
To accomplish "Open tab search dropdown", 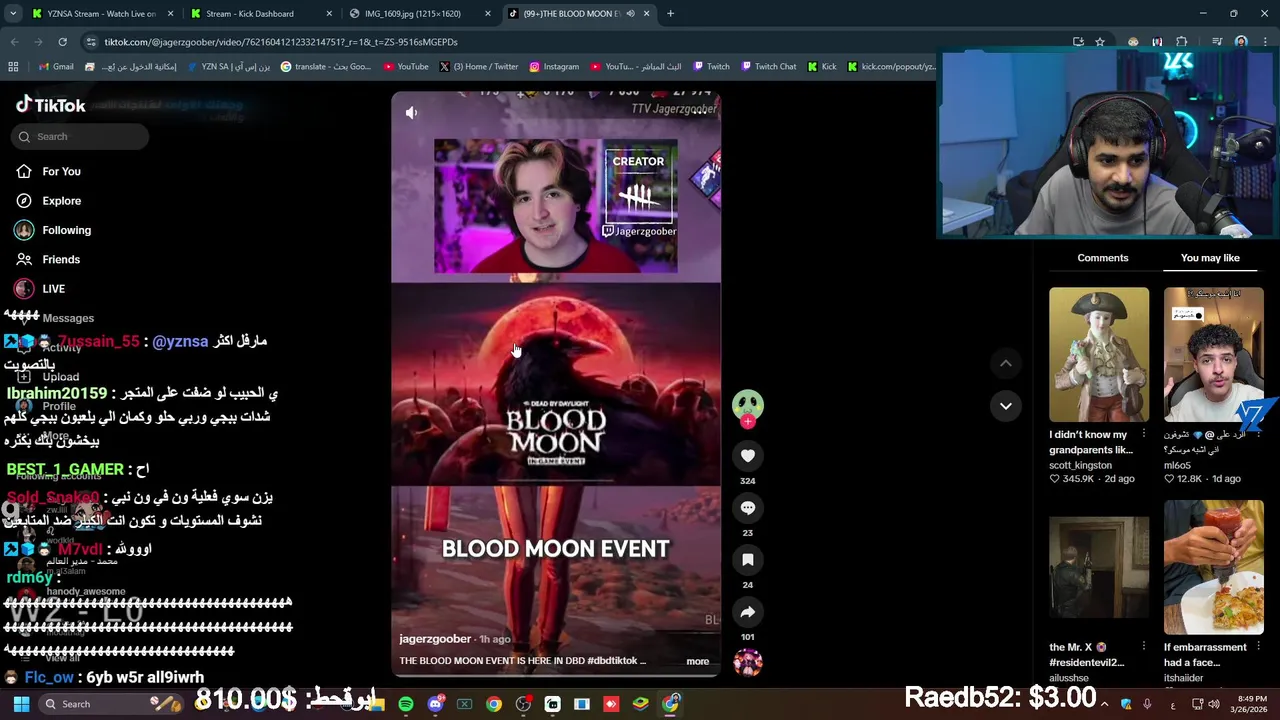I will coord(13,14).
